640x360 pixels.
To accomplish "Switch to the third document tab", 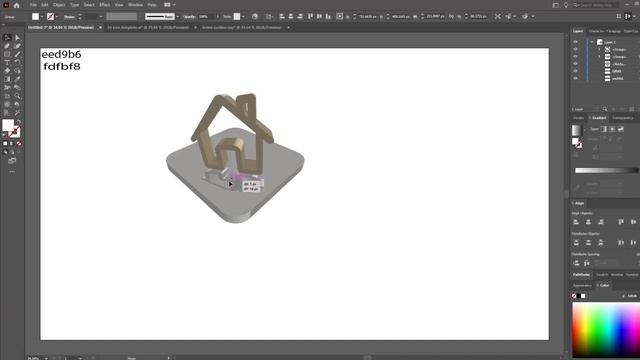I will click(x=242, y=27).
